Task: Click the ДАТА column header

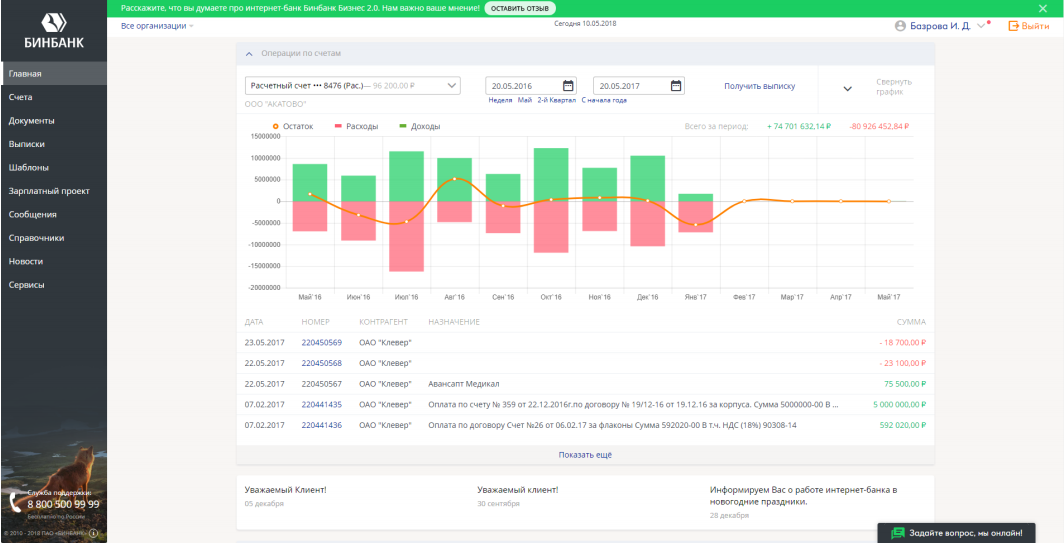Action: point(254,322)
